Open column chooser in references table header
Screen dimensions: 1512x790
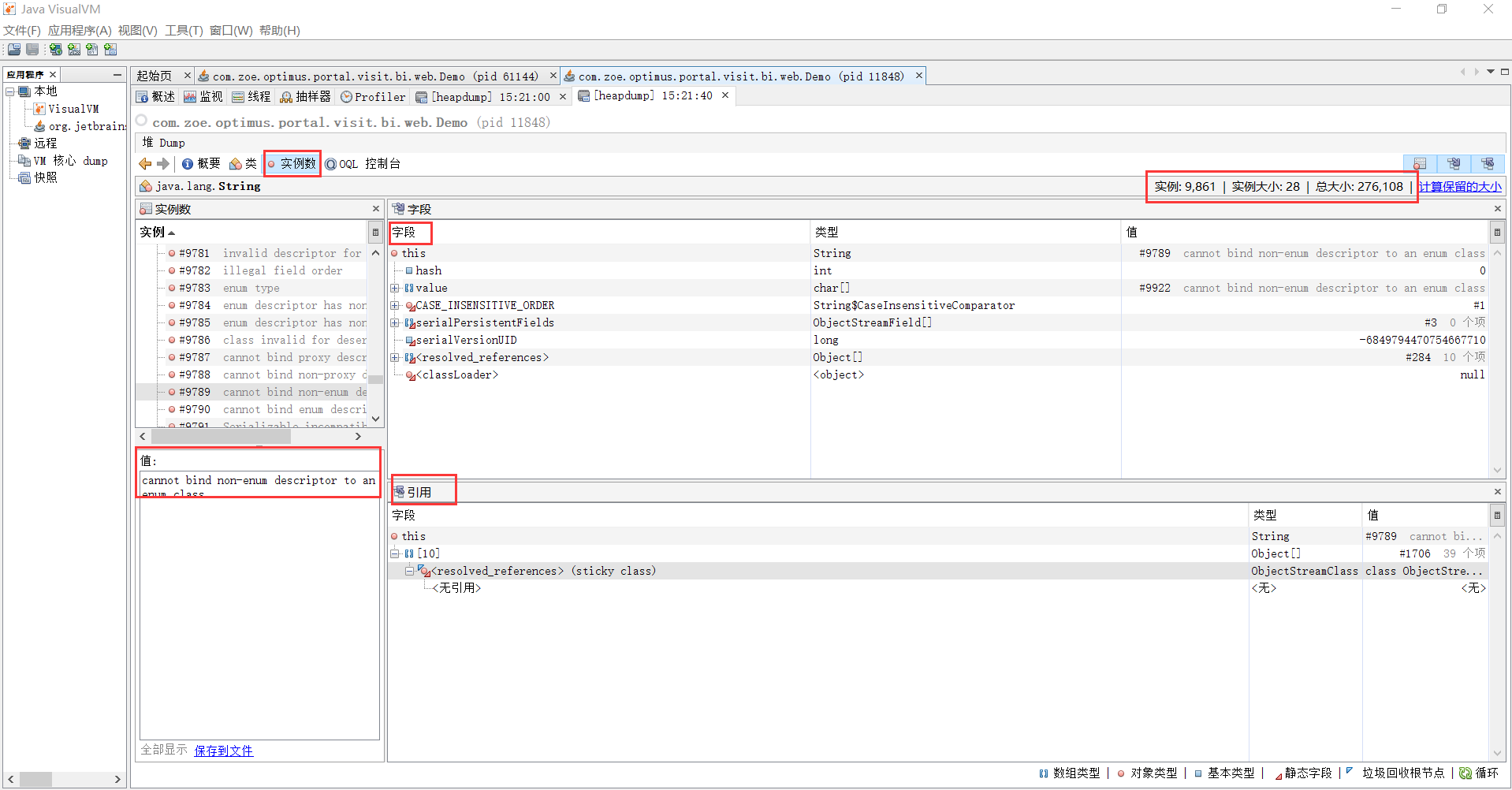[1496, 516]
